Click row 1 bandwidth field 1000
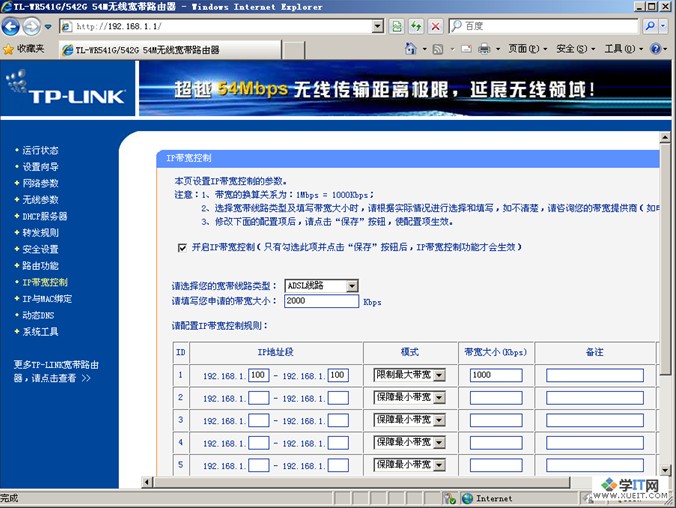This screenshot has width=676, height=508. pos(496,375)
